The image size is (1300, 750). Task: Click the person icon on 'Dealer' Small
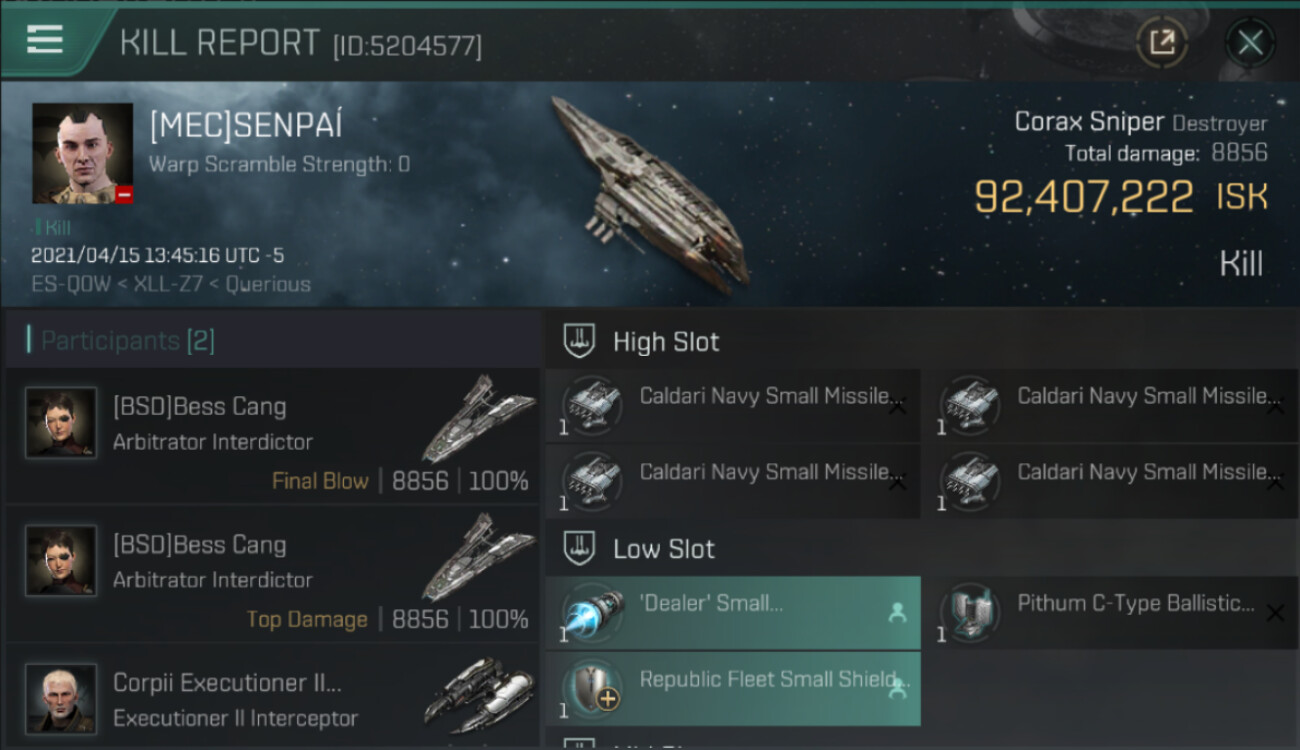(x=897, y=613)
